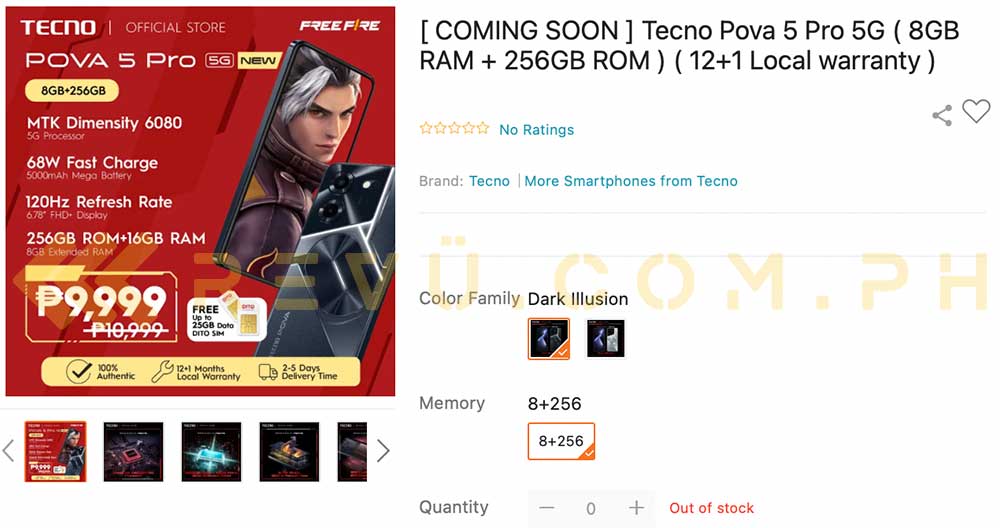The width and height of the screenshot is (1000, 528).
Task: Choose the 8+256 memory option
Action: pos(561,441)
